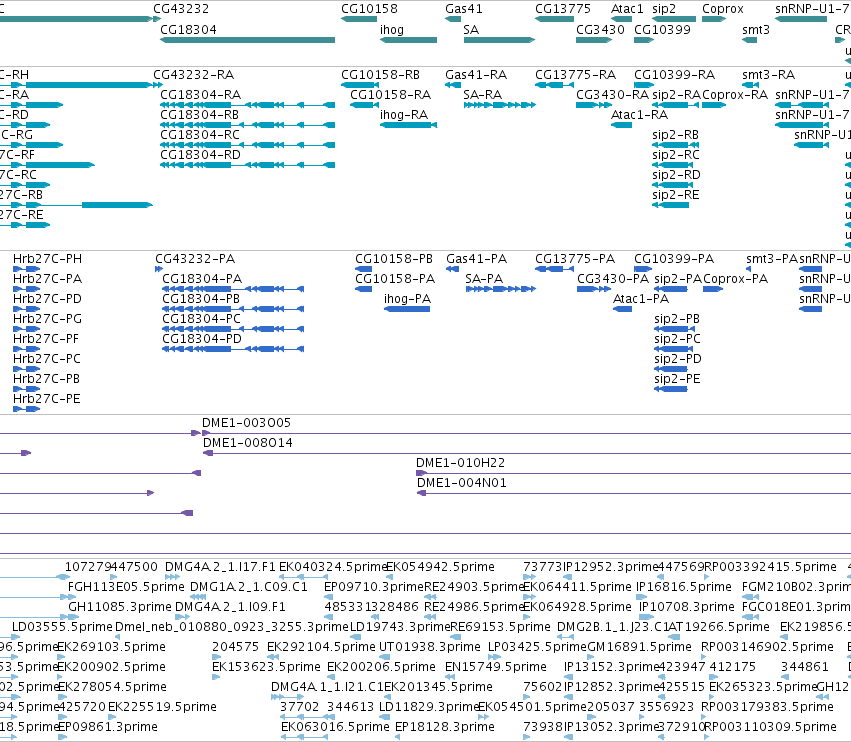851x742 pixels.
Task: Select the FGH113E05.5prime EST label
Action: click(126, 587)
